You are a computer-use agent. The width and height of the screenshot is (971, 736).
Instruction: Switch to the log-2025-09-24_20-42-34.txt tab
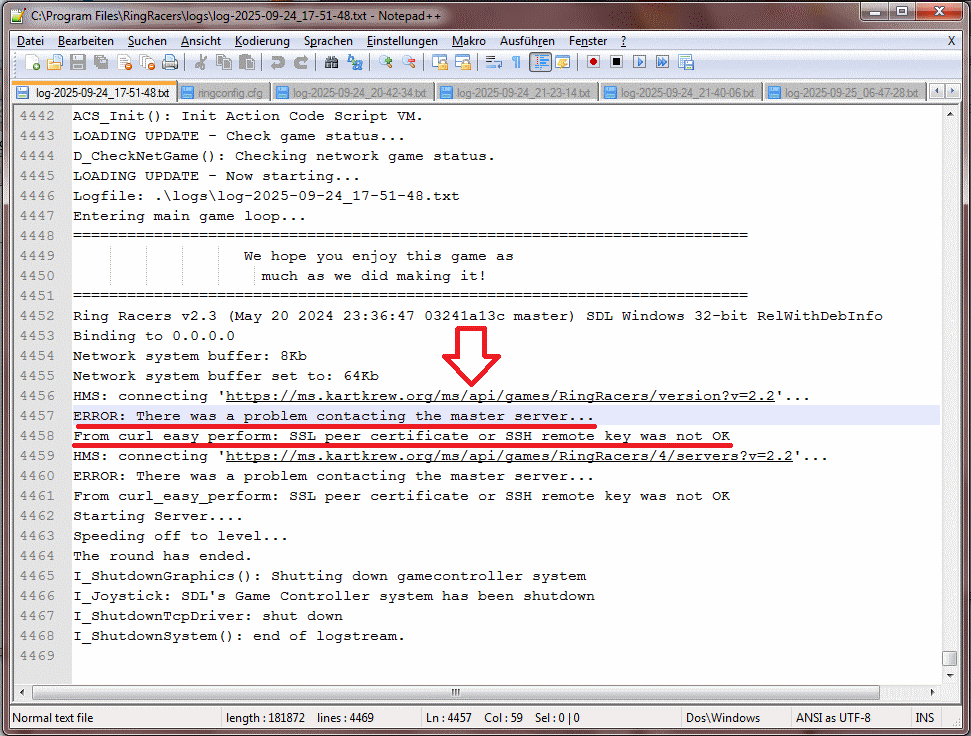352,93
